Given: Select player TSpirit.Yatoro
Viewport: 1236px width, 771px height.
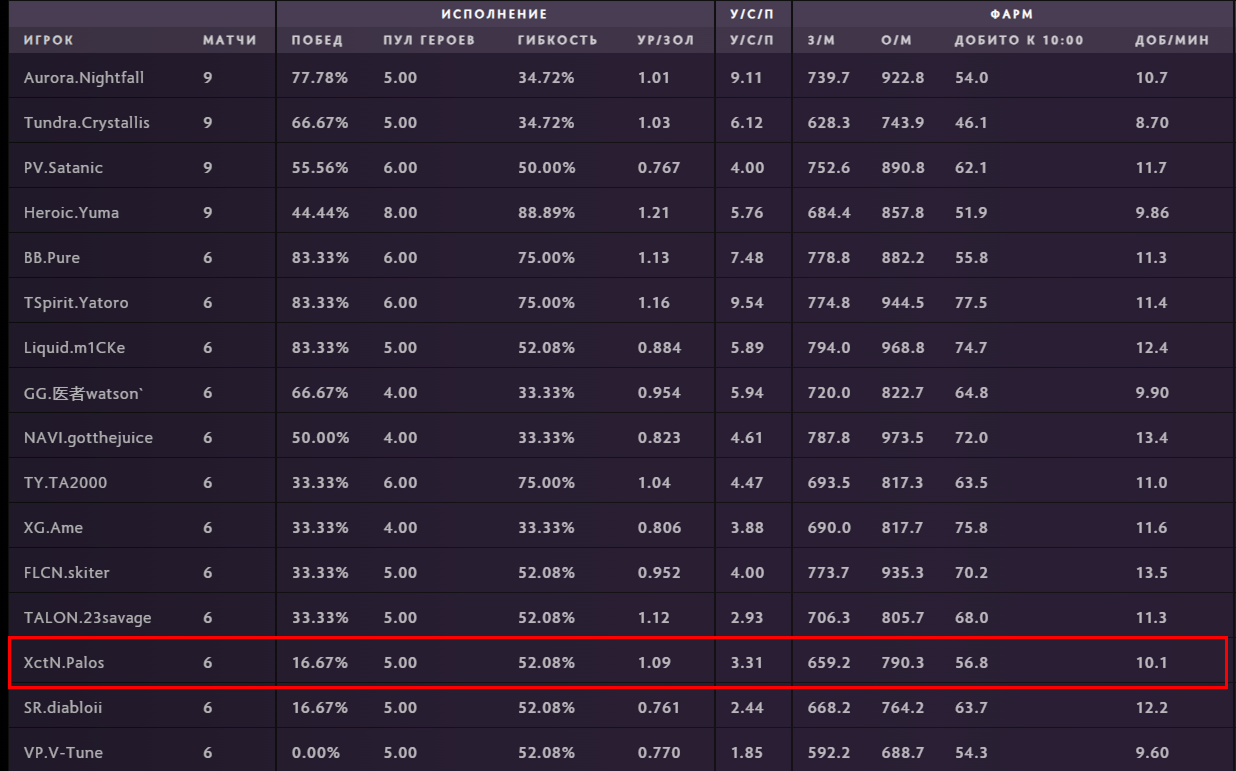Looking at the screenshot, I should coord(76,302).
